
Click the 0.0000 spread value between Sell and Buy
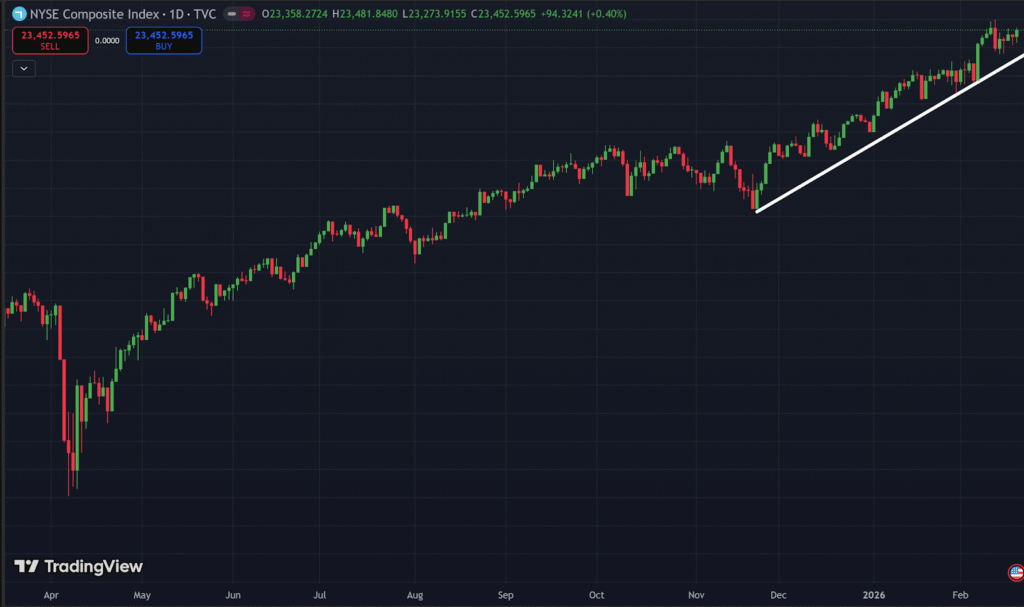pos(107,41)
